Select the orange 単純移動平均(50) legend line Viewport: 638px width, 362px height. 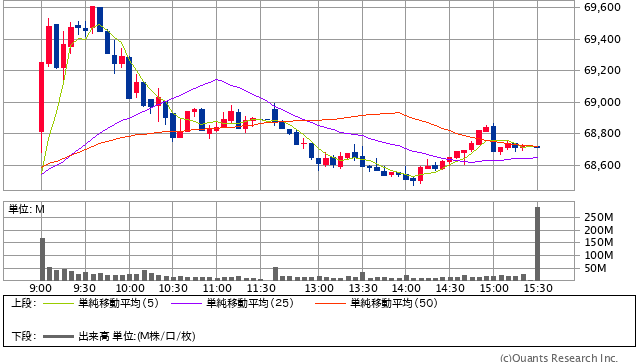[x=330, y=303]
